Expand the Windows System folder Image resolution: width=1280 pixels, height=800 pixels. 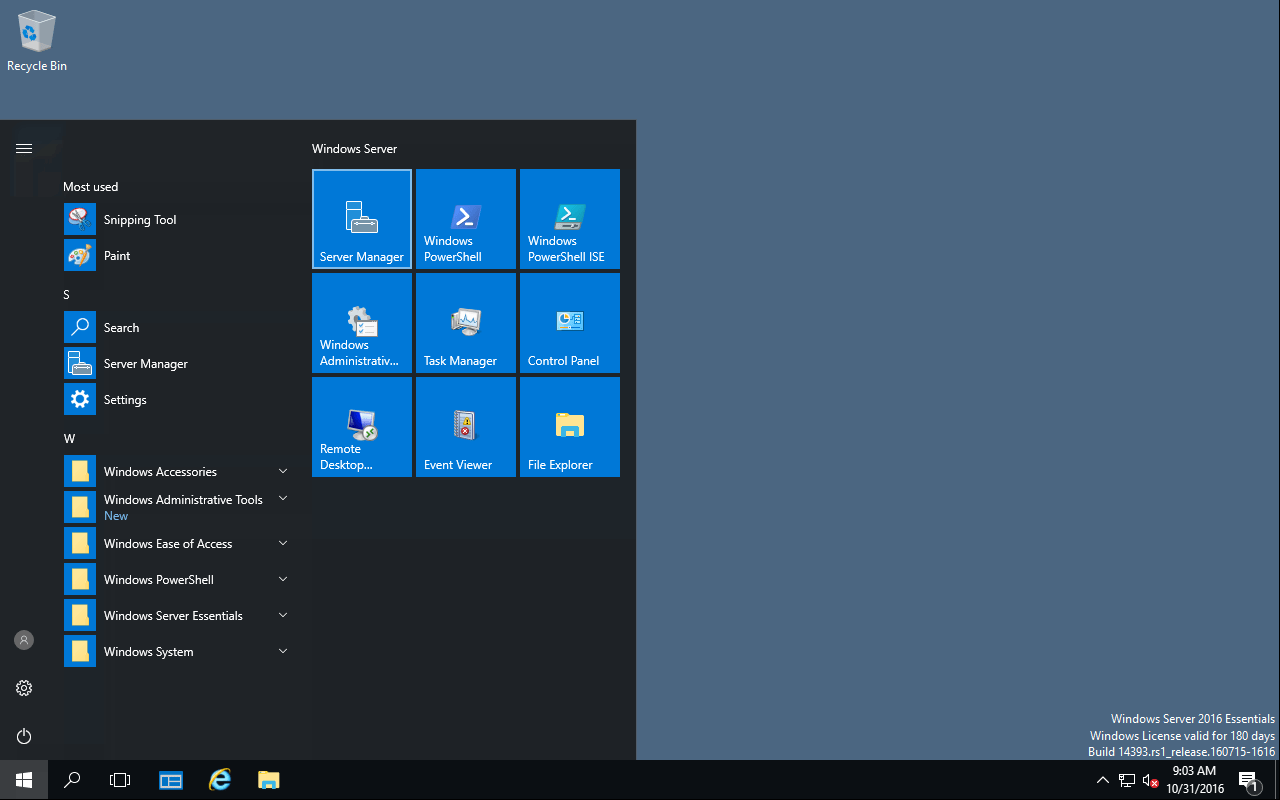(176, 652)
